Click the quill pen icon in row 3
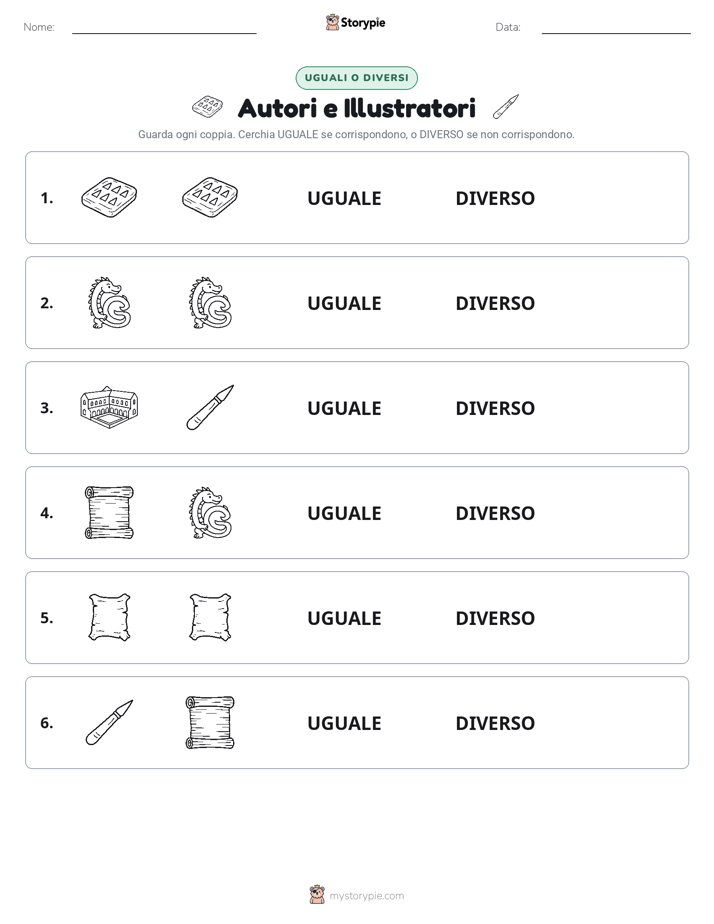714x924 pixels. [210, 407]
